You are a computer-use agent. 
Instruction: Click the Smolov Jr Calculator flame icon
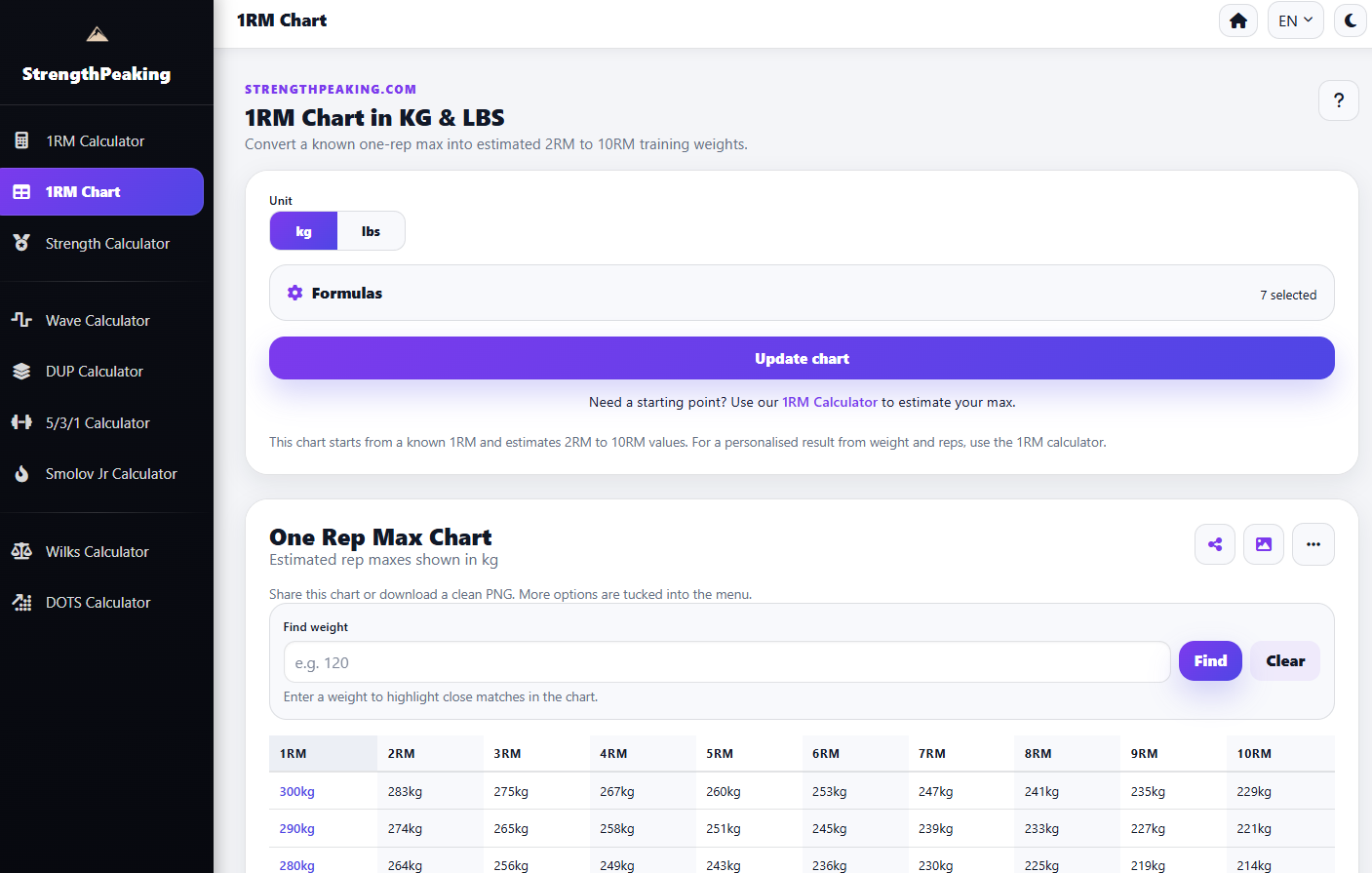(x=21, y=473)
